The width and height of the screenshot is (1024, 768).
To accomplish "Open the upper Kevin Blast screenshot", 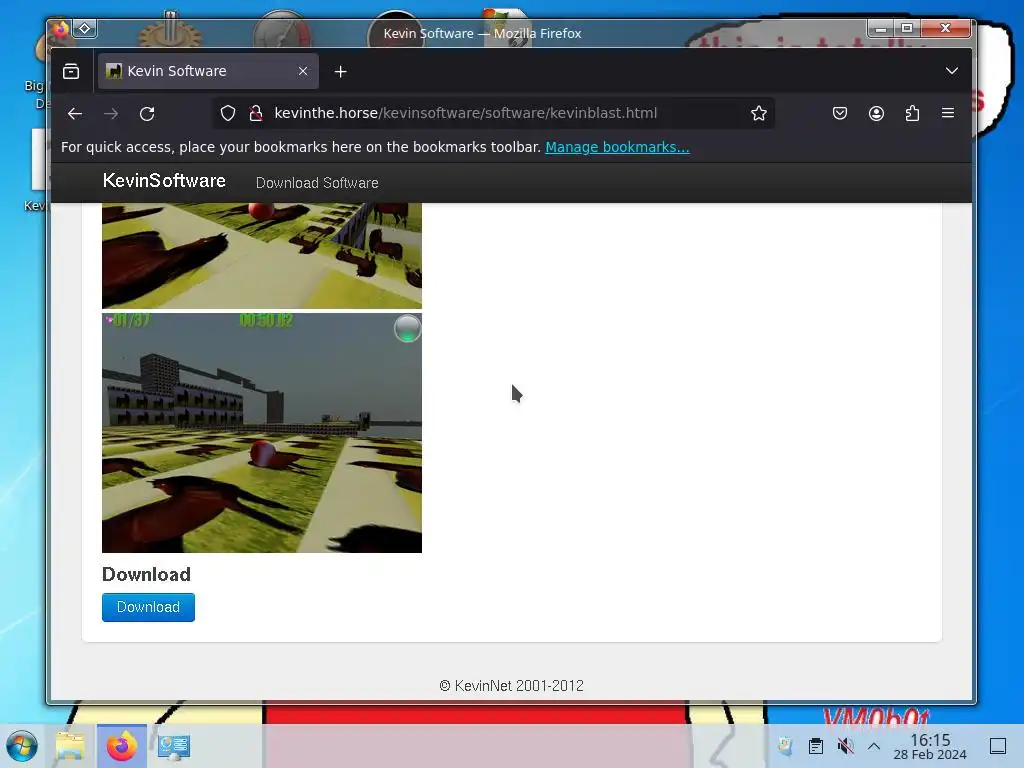I will pyautogui.click(x=262, y=255).
